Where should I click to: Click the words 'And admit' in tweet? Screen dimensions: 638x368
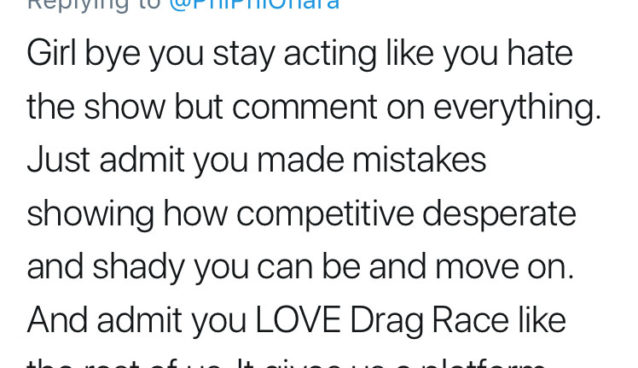(x=105, y=320)
